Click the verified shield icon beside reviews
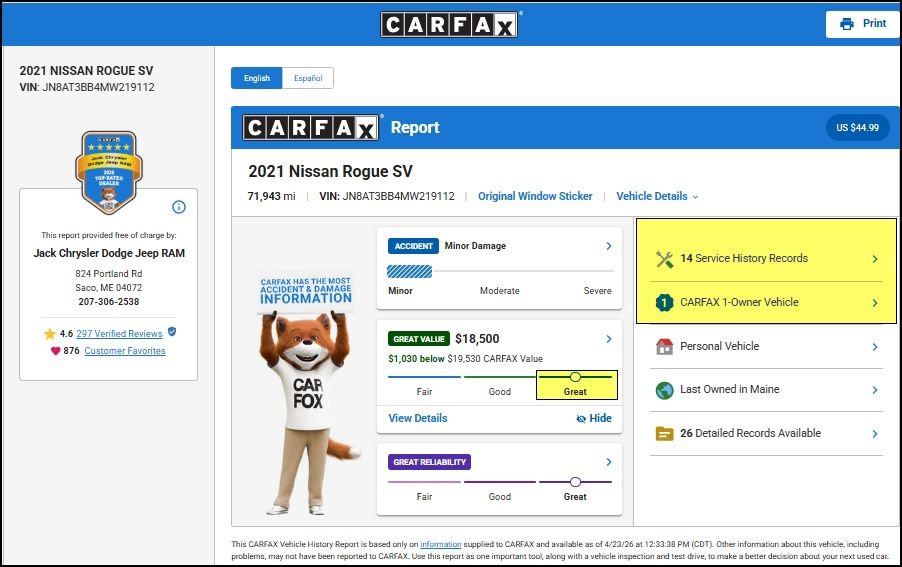The width and height of the screenshot is (902, 567). (x=172, y=332)
